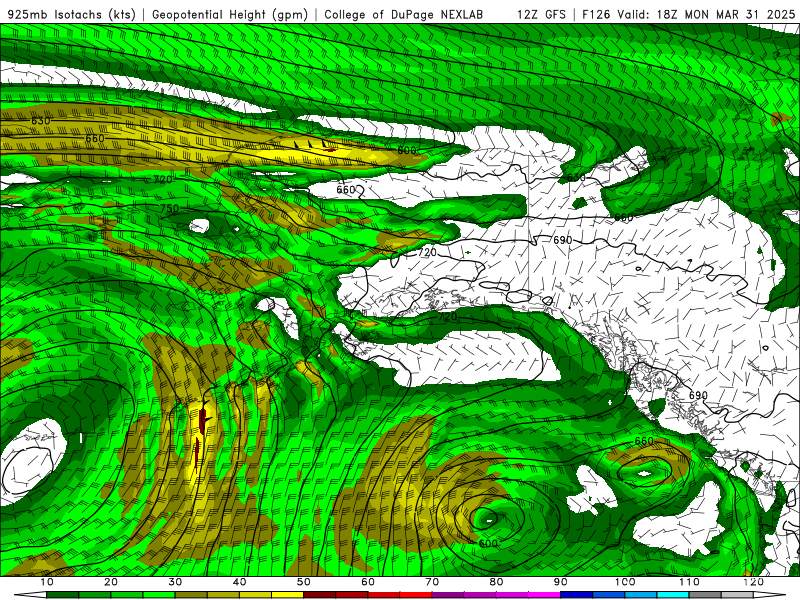Click the bright red swatch left of 70
The image size is (800, 600).
[x=416, y=595]
